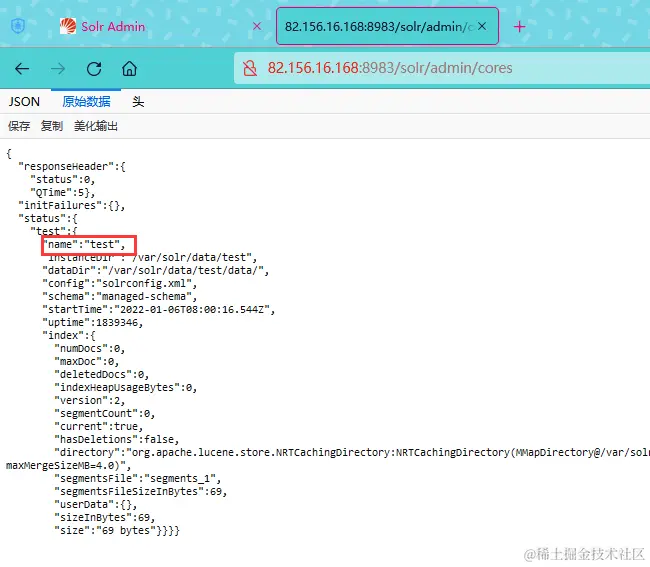650x567 pixels.
Task: Click the Solr Admin tab favicon
Action: (x=68, y=27)
